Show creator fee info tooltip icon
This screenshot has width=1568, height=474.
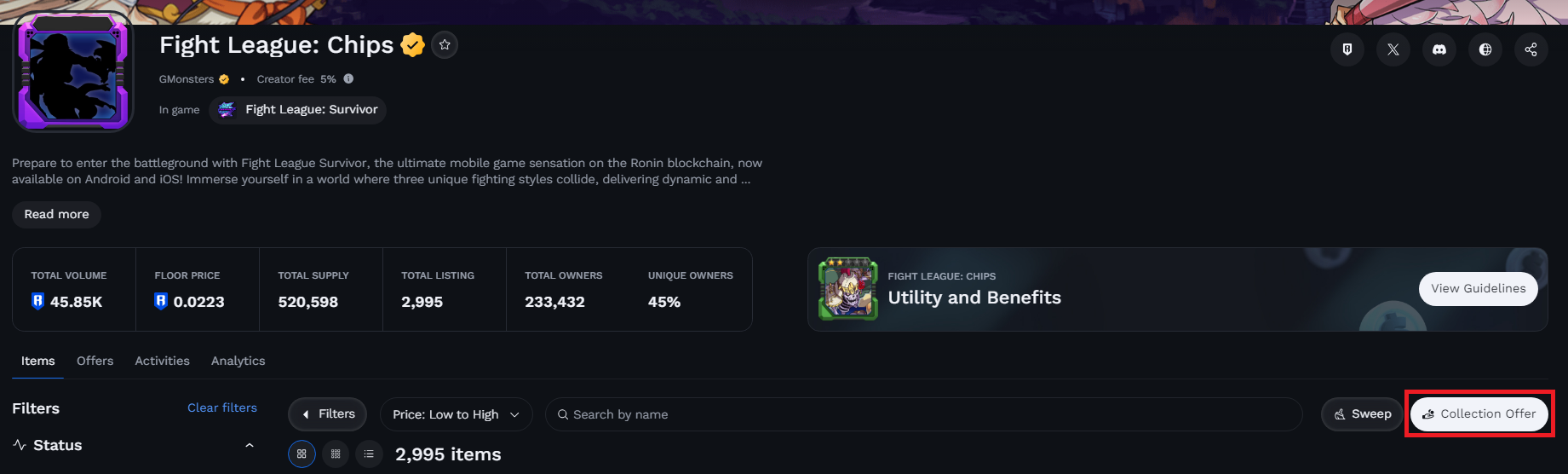[348, 78]
